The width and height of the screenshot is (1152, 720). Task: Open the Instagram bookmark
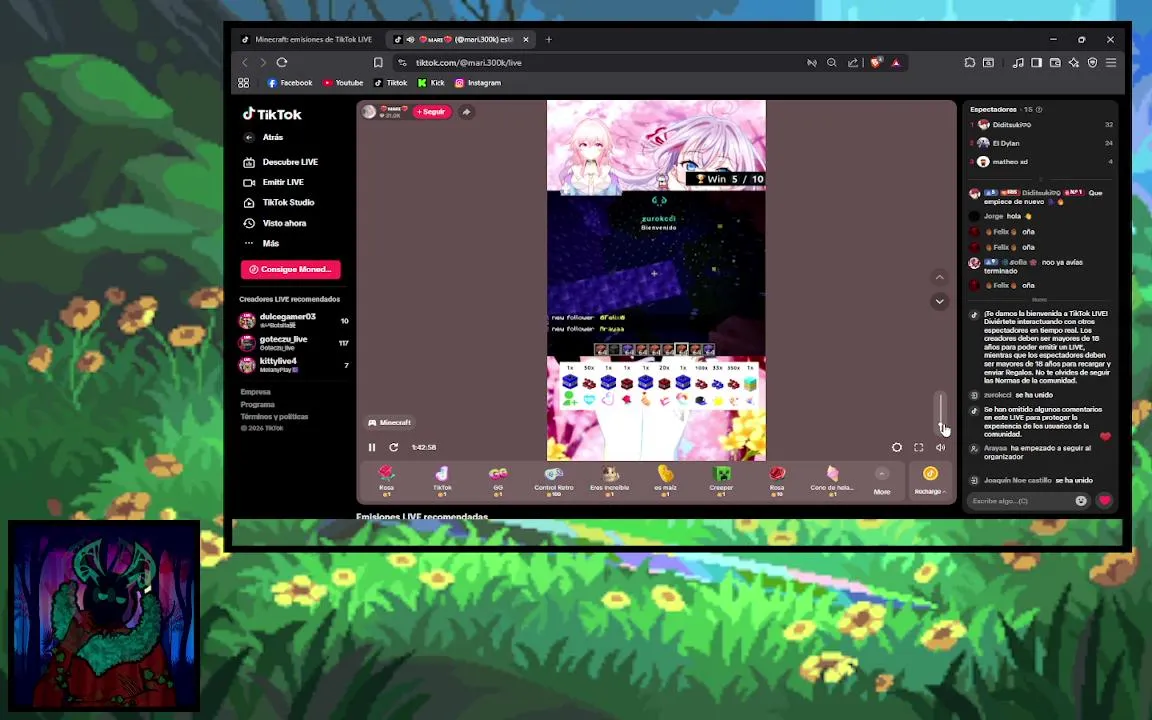(x=478, y=83)
